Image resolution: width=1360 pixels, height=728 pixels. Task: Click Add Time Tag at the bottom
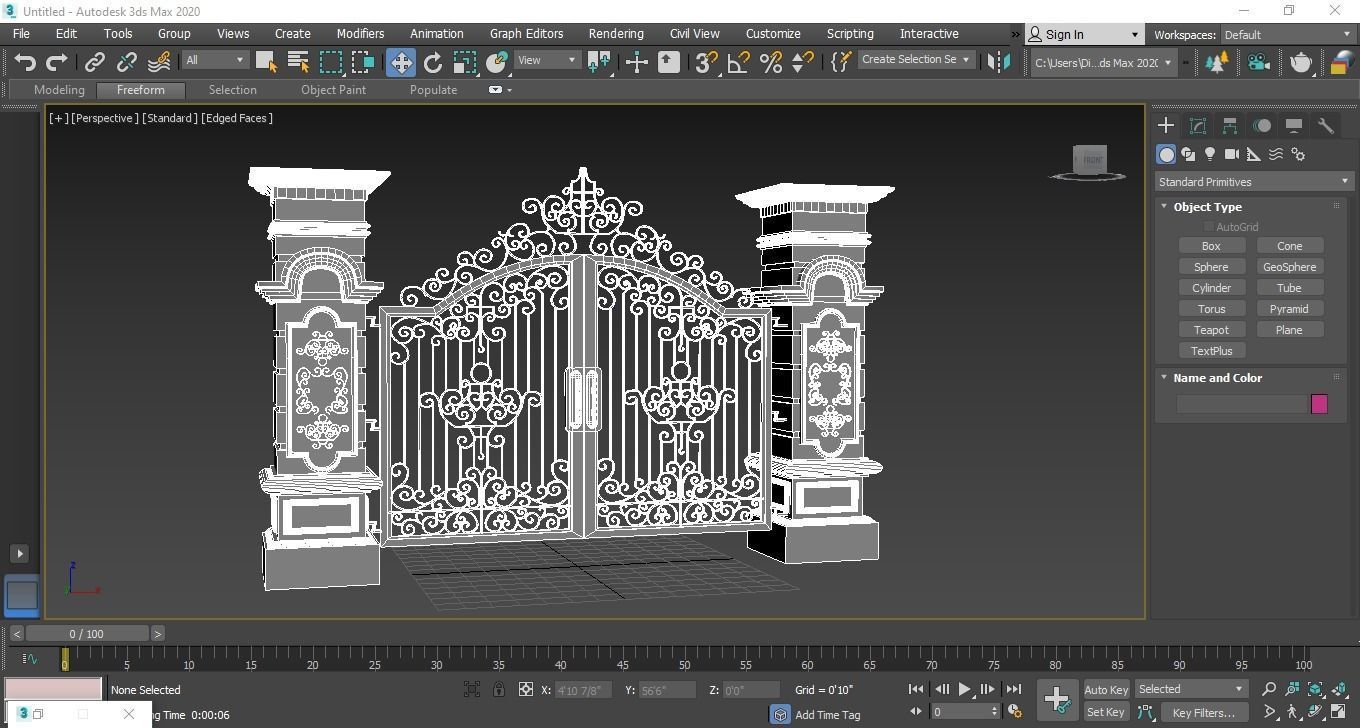[x=829, y=714]
